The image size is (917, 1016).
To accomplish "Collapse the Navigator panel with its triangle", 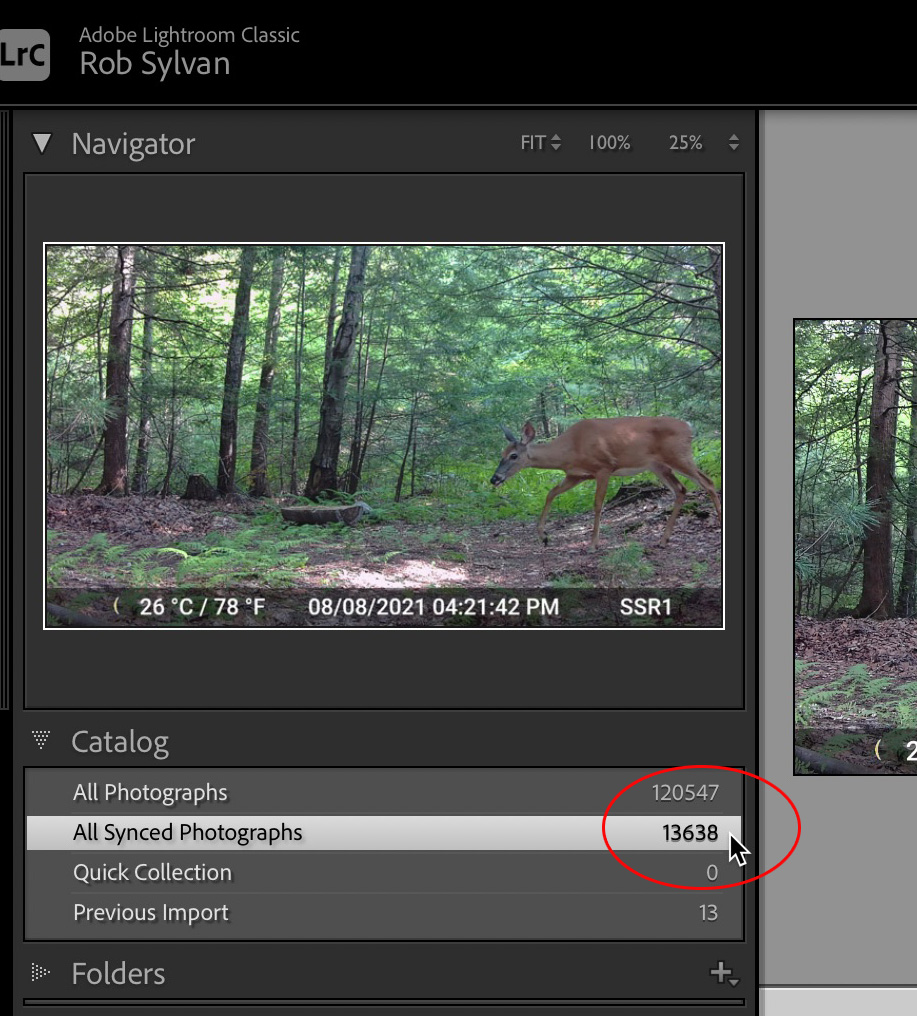I will pyautogui.click(x=42, y=143).
